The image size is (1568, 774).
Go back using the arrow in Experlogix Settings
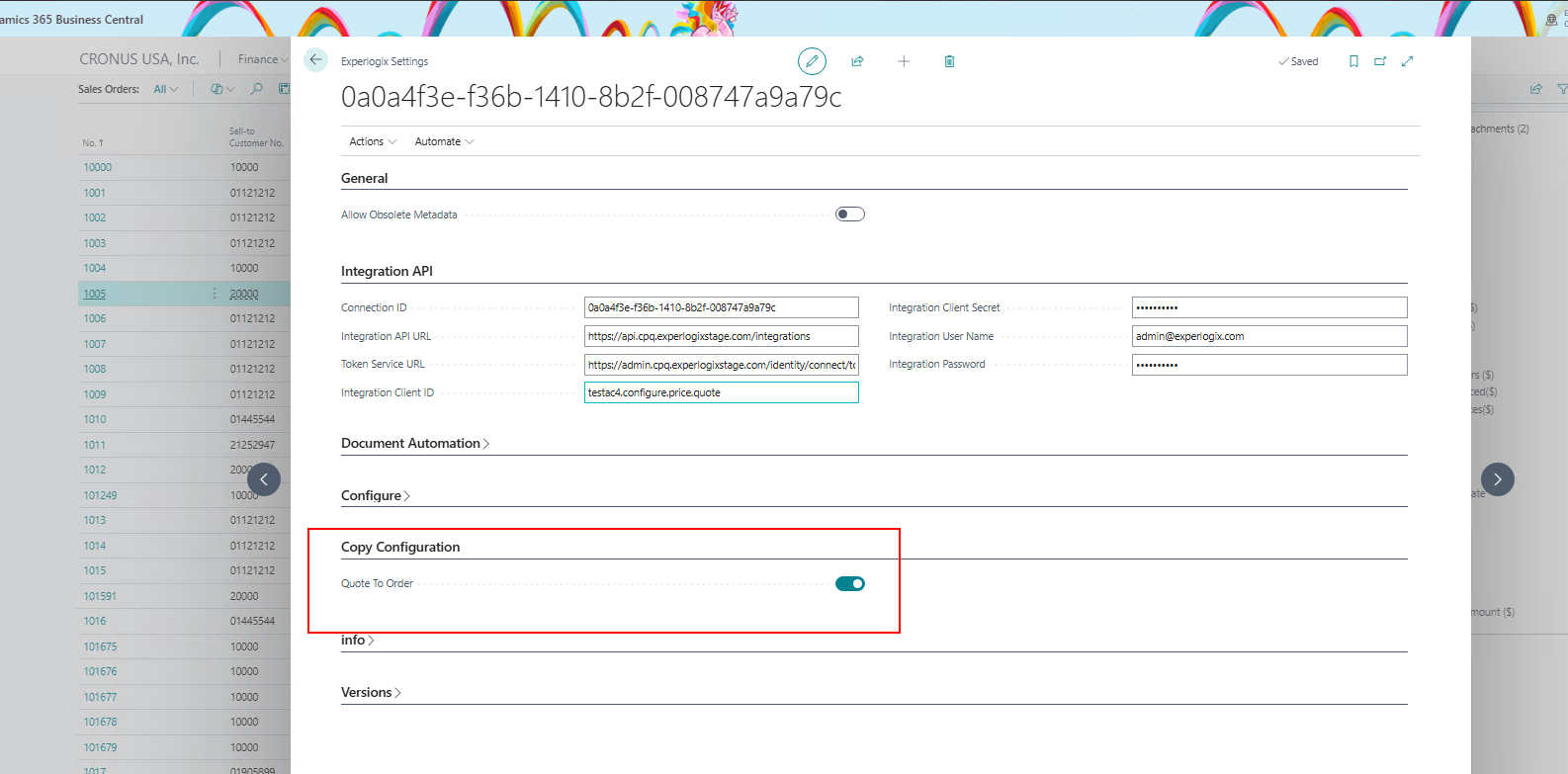(x=315, y=60)
